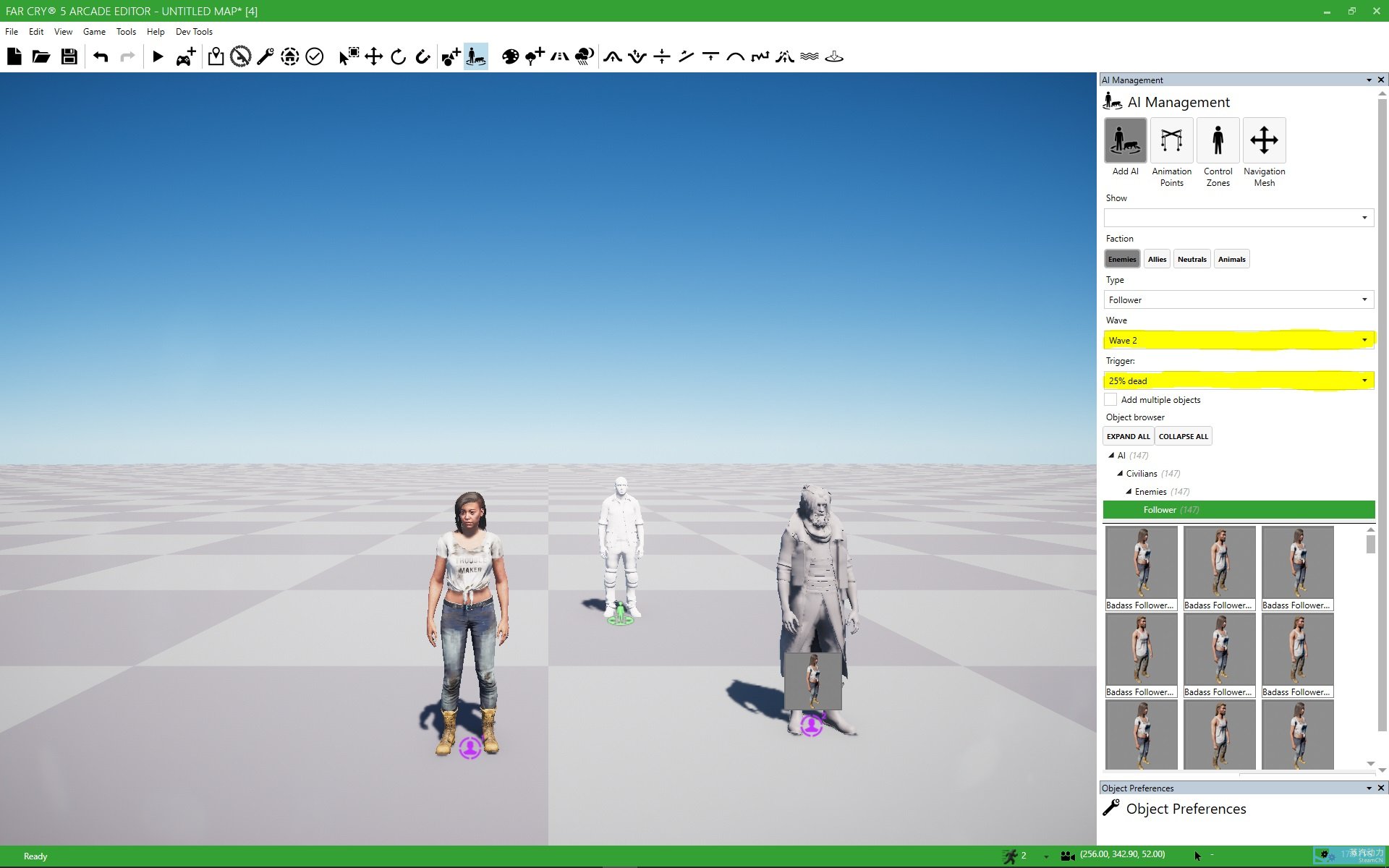
Task: Toggle the Enemies faction filter
Action: click(1121, 259)
